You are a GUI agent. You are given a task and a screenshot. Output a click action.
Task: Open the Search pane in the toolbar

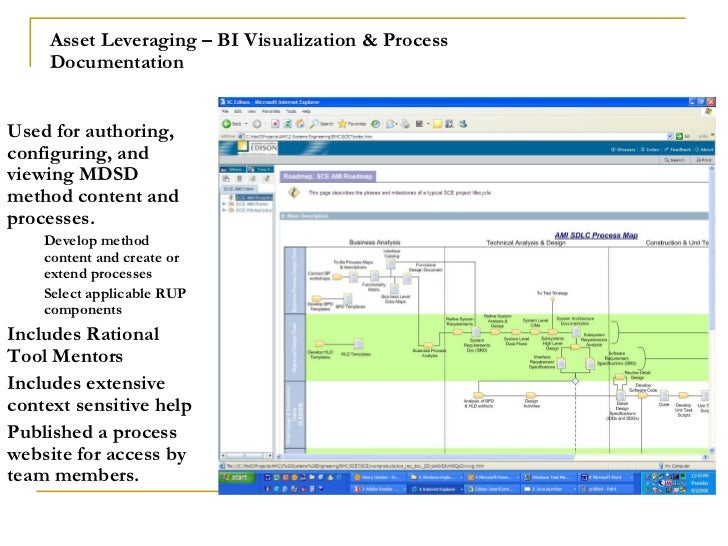(x=322, y=124)
